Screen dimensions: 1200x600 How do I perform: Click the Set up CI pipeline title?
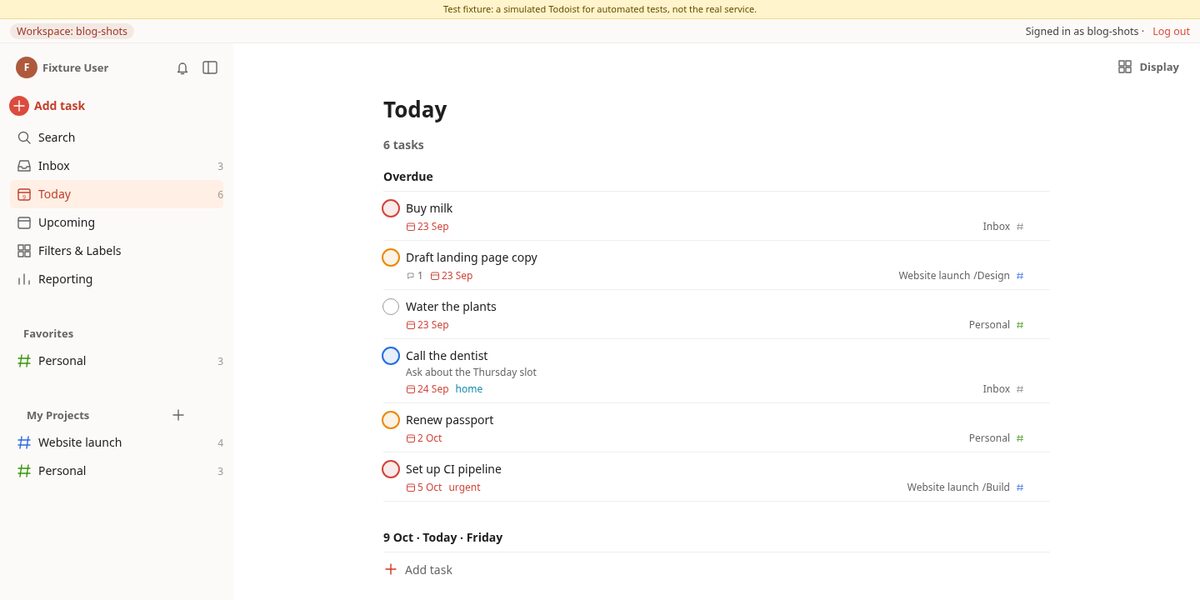tap(454, 469)
